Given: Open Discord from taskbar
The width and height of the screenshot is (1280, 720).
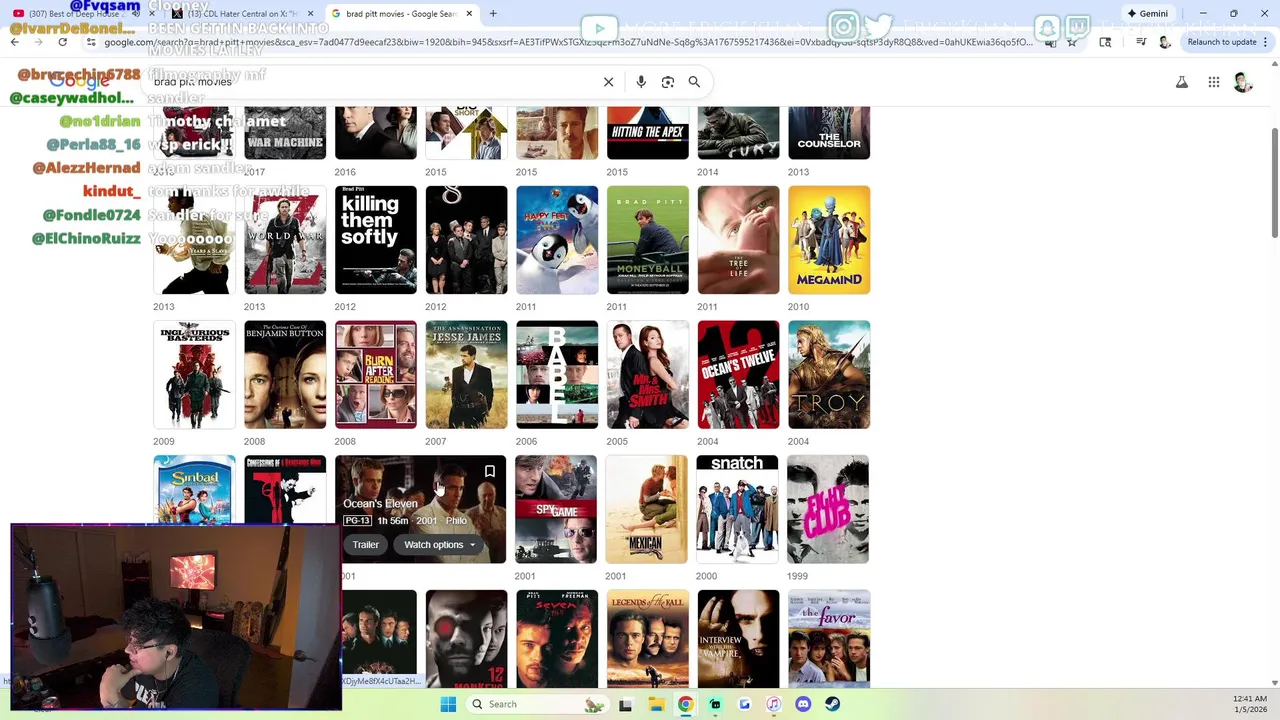Looking at the screenshot, I should click(803, 704).
